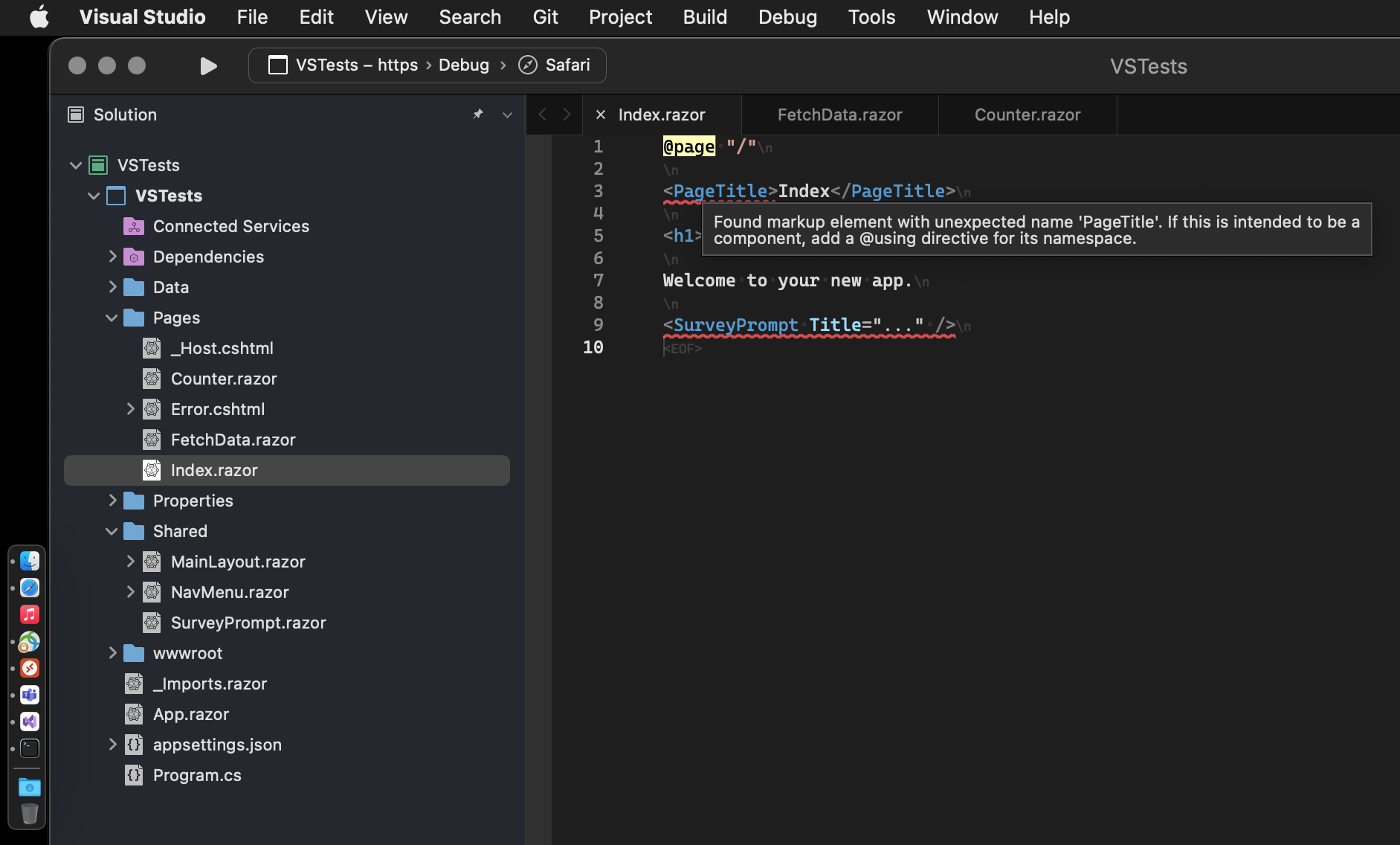
Task: Click the VSTests run configuration breadcrumb
Action: click(343, 65)
